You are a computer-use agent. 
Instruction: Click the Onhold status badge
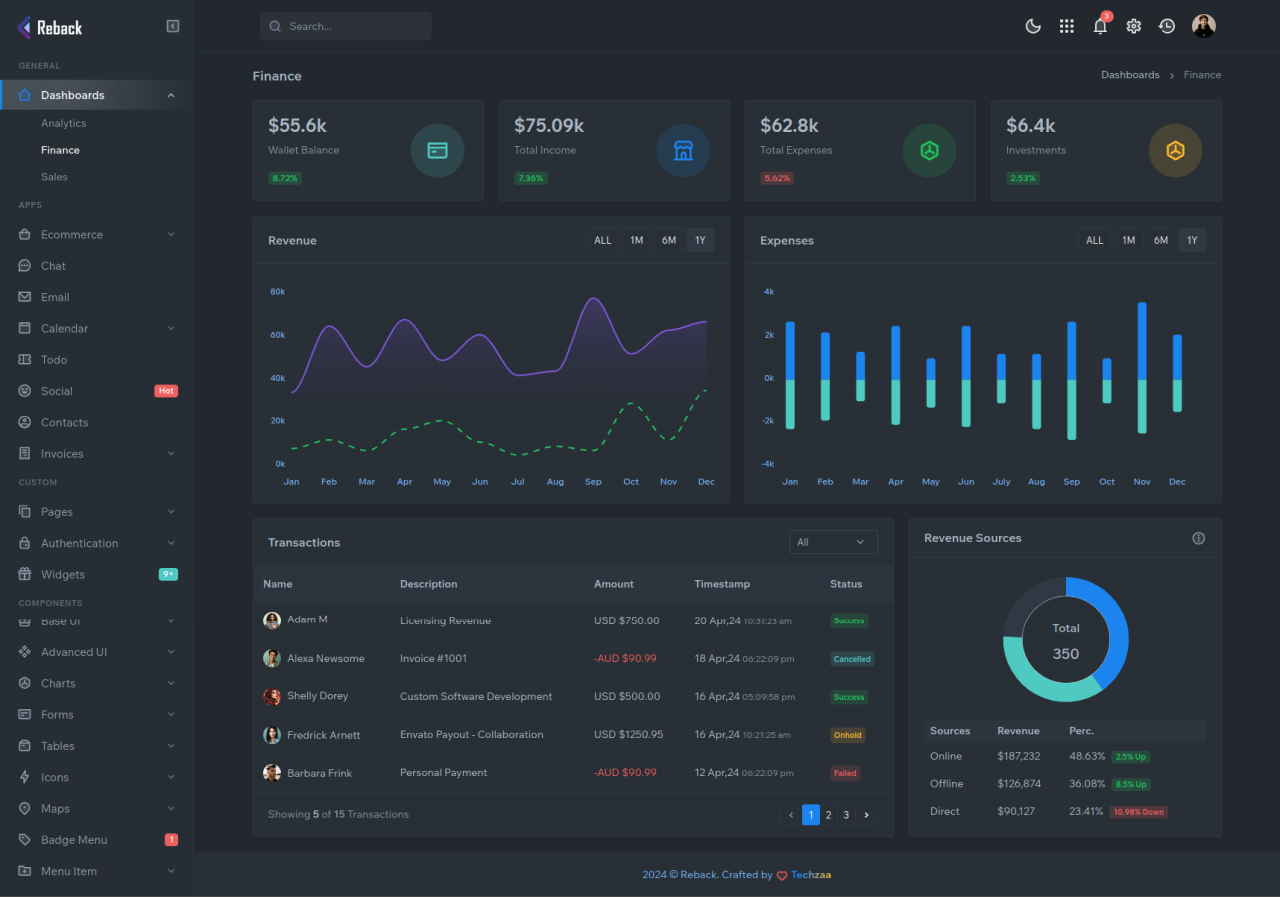pyautogui.click(x=847, y=735)
